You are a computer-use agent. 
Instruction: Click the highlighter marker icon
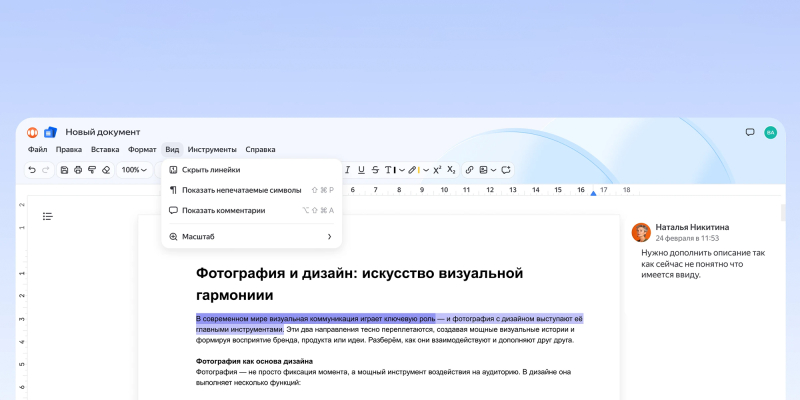point(413,170)
